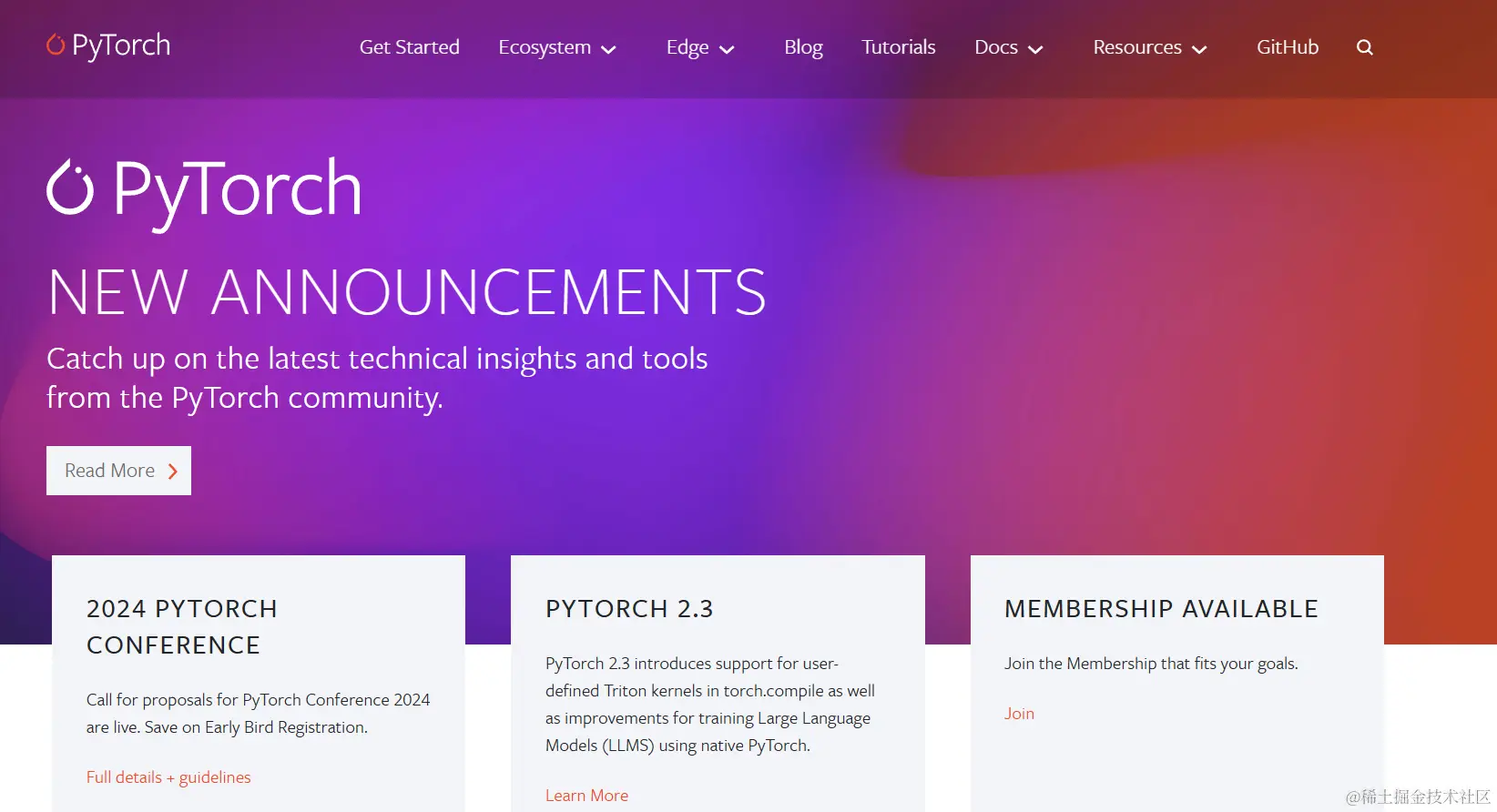
Task: Click the 'Catch up on the latest' tagline
Action: pyautogui.click(x=377, y=378)
